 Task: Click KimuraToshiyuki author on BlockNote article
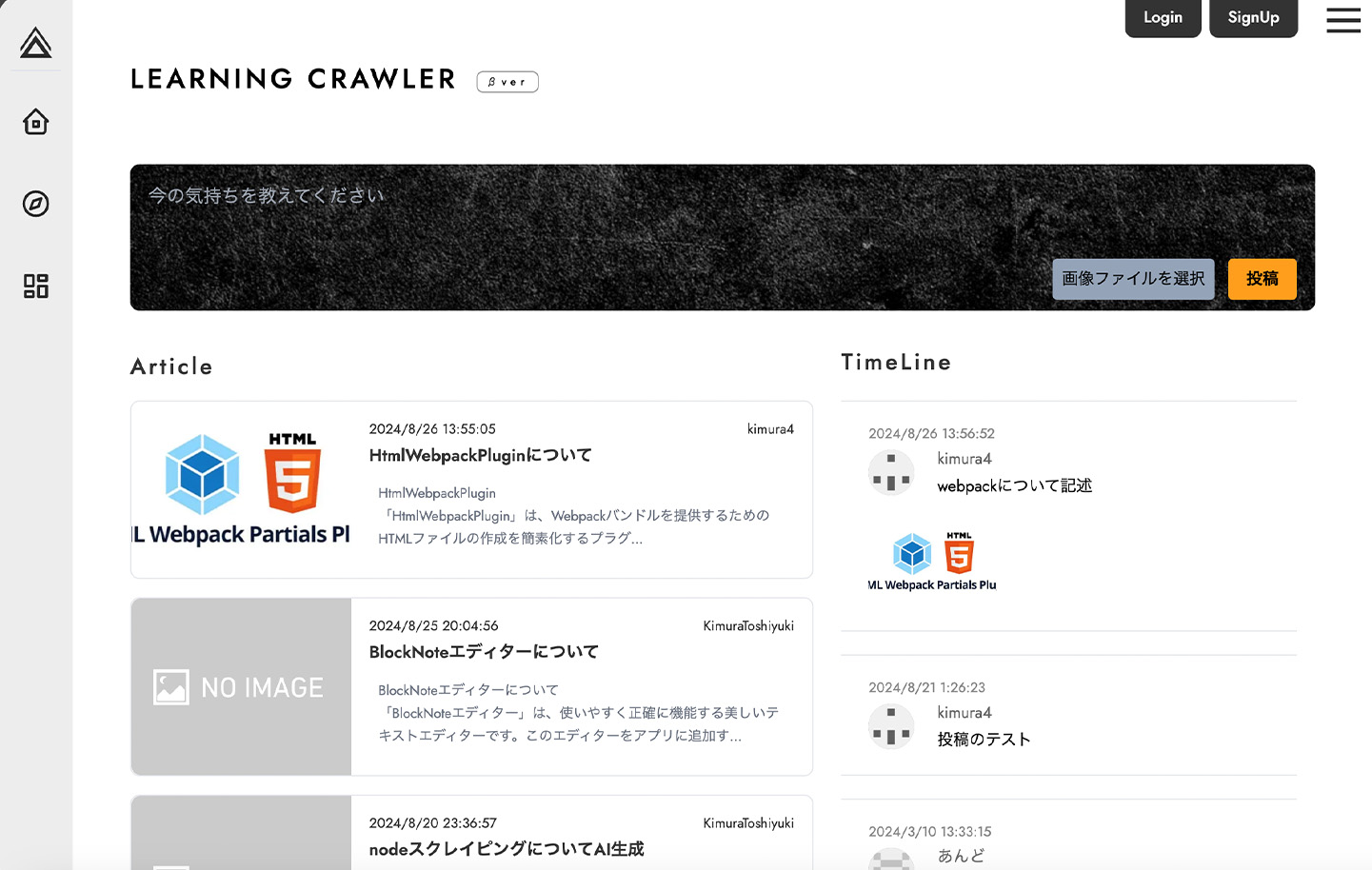[x=748, y=625]
